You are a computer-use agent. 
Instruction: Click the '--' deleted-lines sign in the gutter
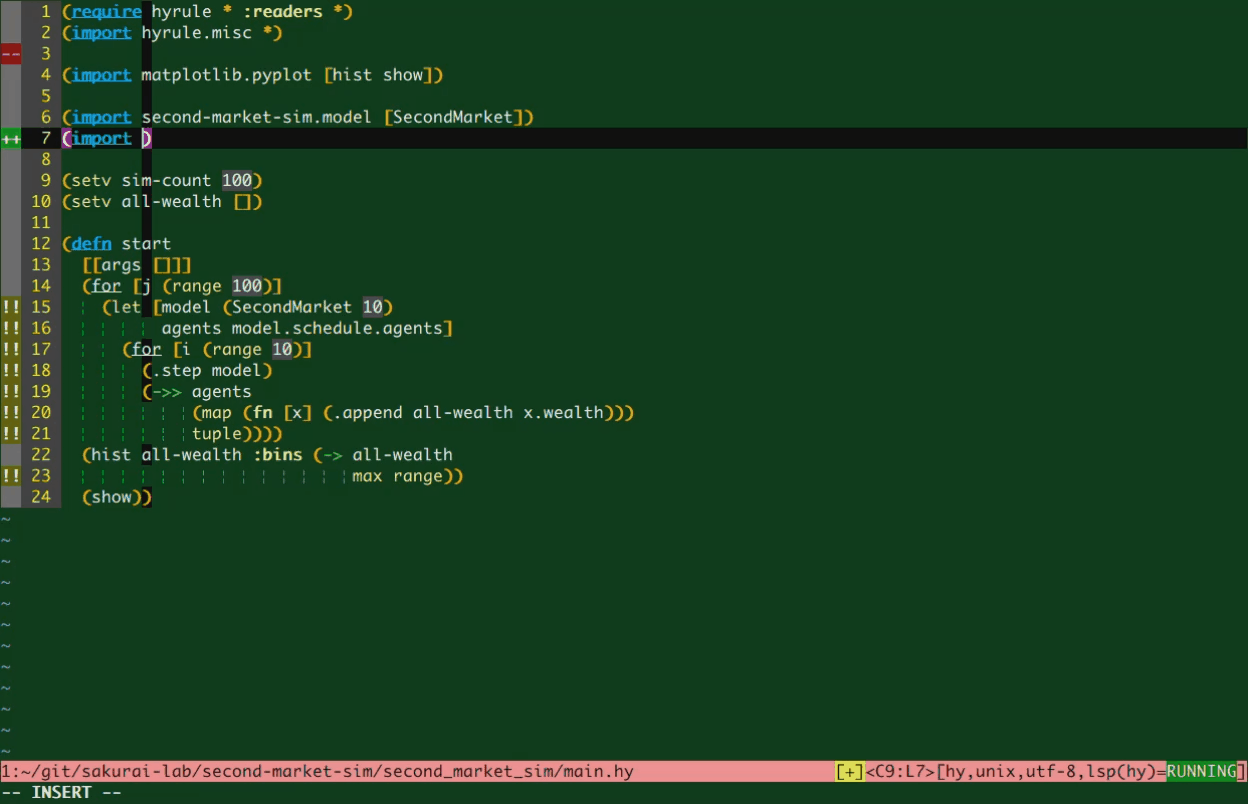pos(10,53)
